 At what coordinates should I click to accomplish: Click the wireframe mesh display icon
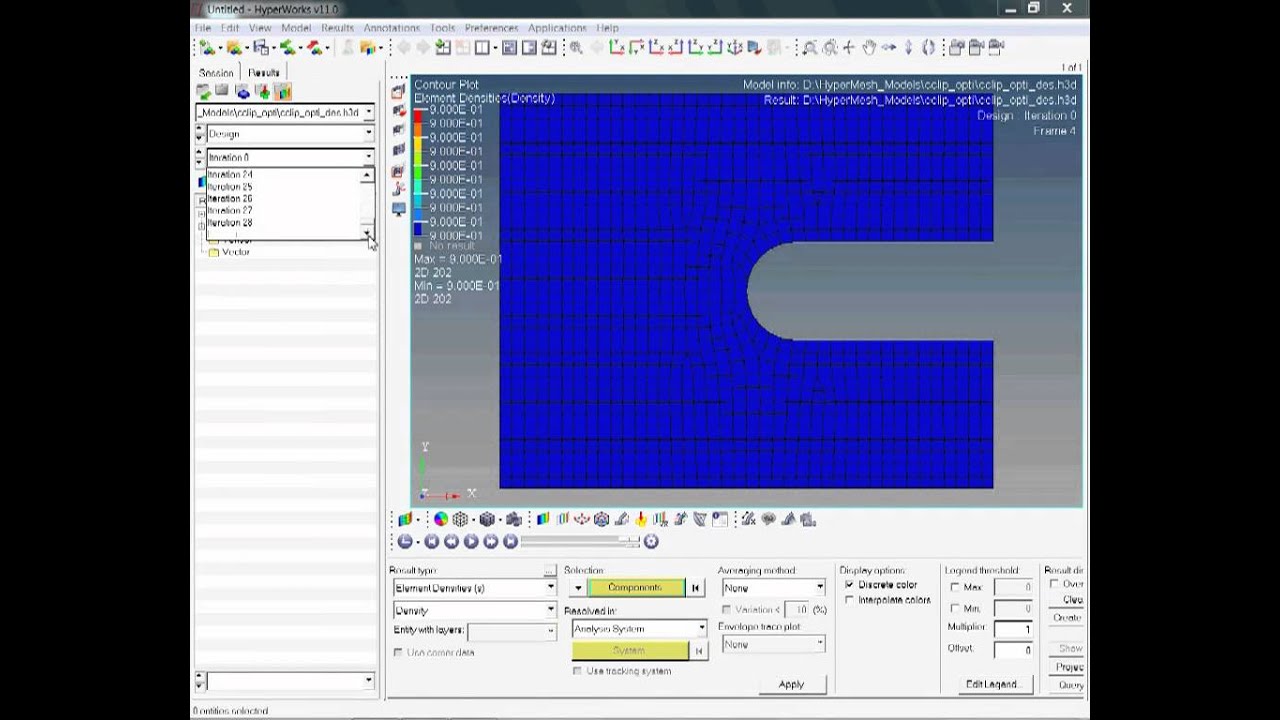[460, 519]
